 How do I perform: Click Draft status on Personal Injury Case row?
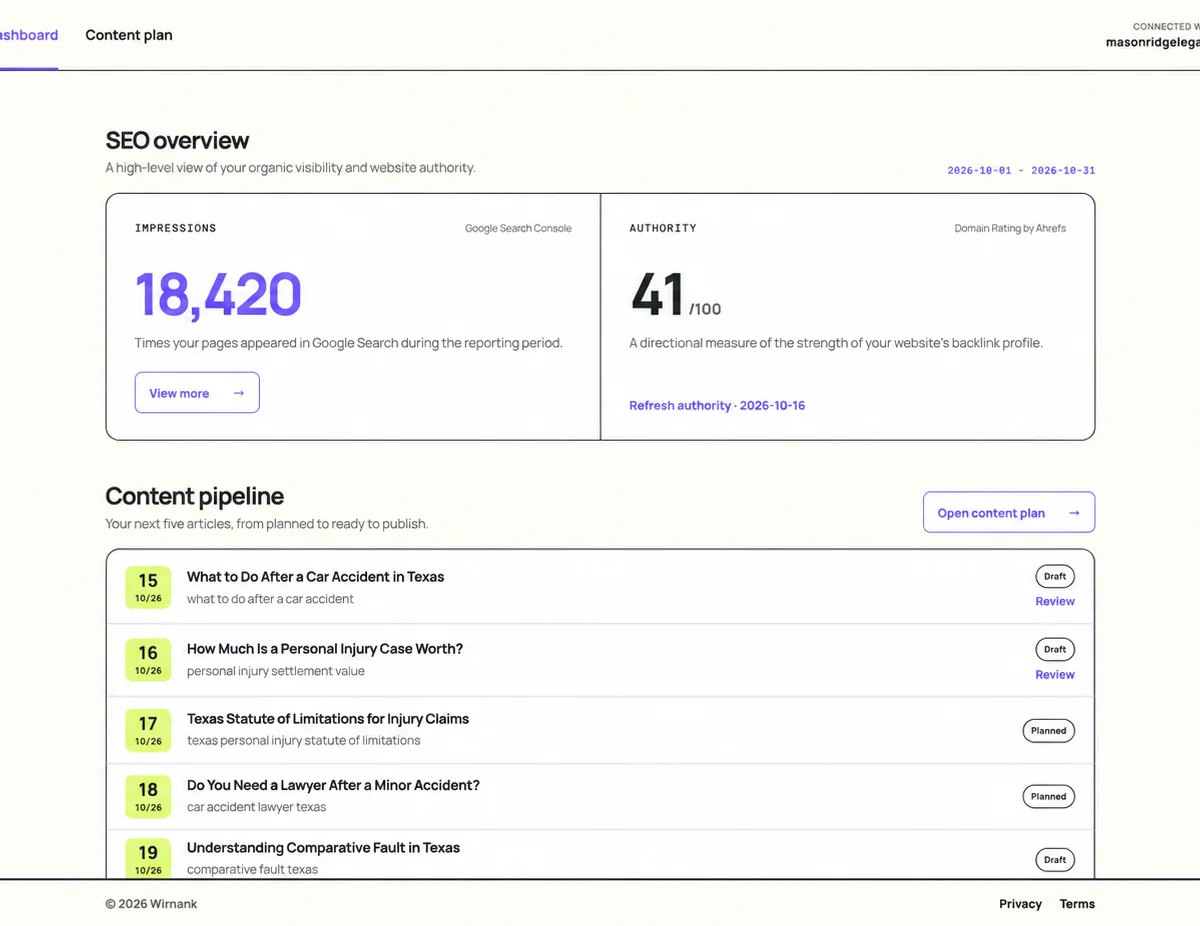click(1055, 650)
